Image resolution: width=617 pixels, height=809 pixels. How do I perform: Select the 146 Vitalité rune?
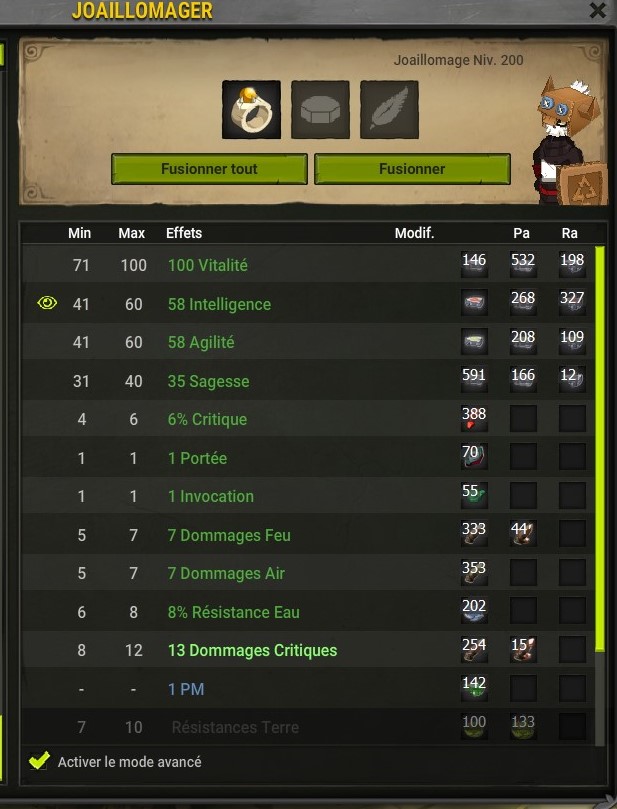point(474,264)
